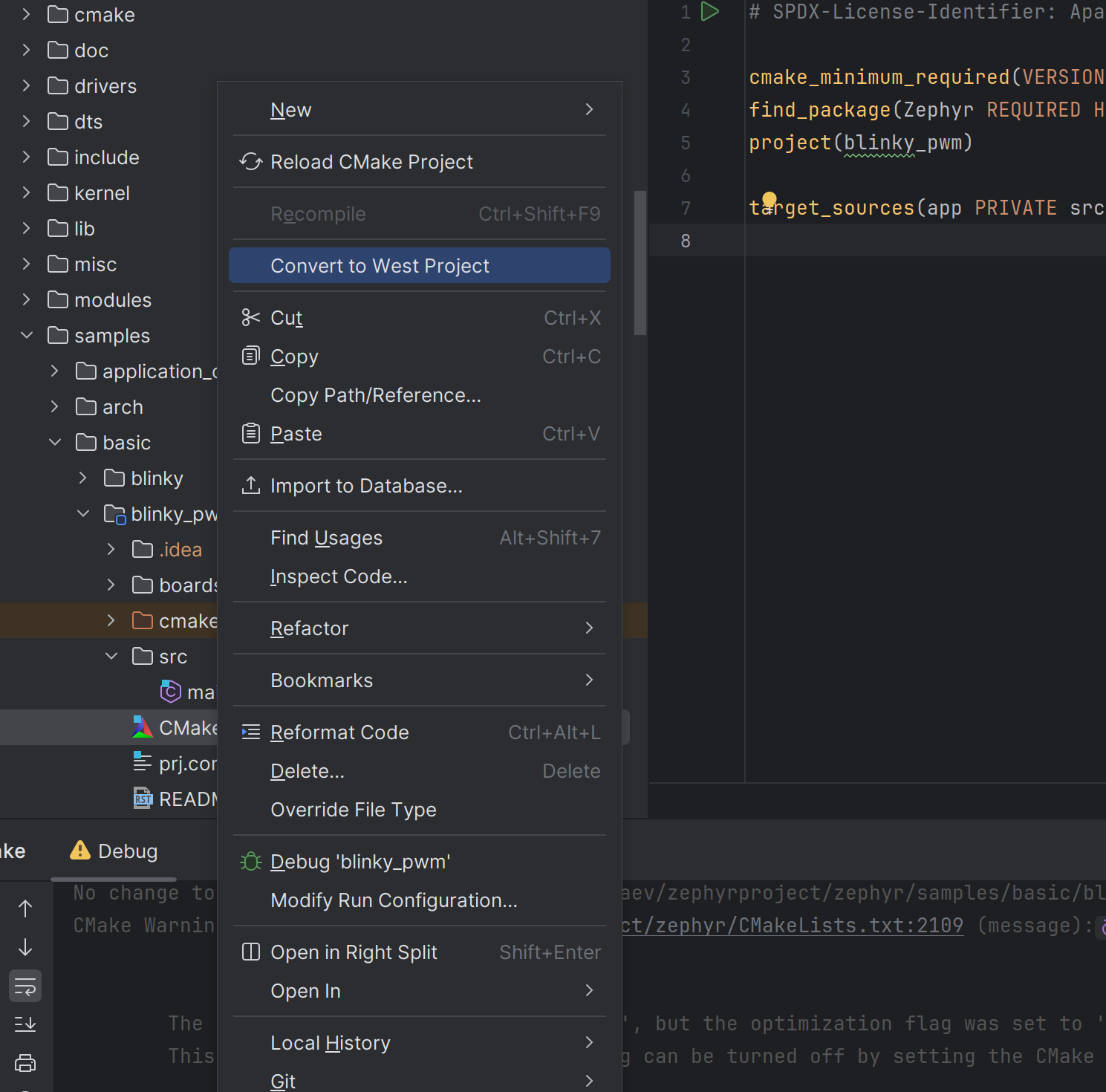
Task: Open the Refactor submenu
Action: pyautogui.click(x=420, y=628)
